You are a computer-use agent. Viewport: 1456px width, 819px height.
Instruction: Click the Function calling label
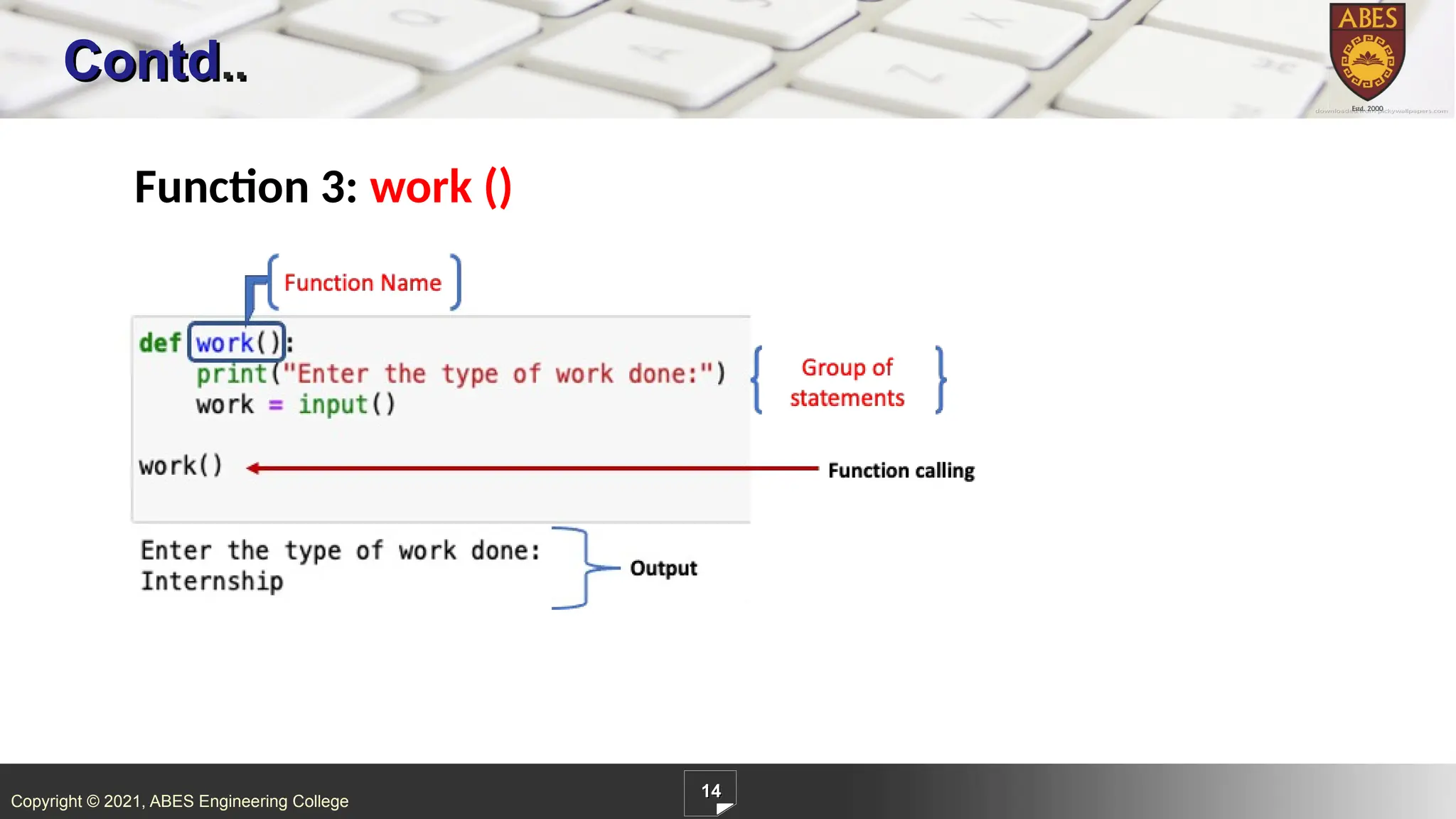[901, 471]
